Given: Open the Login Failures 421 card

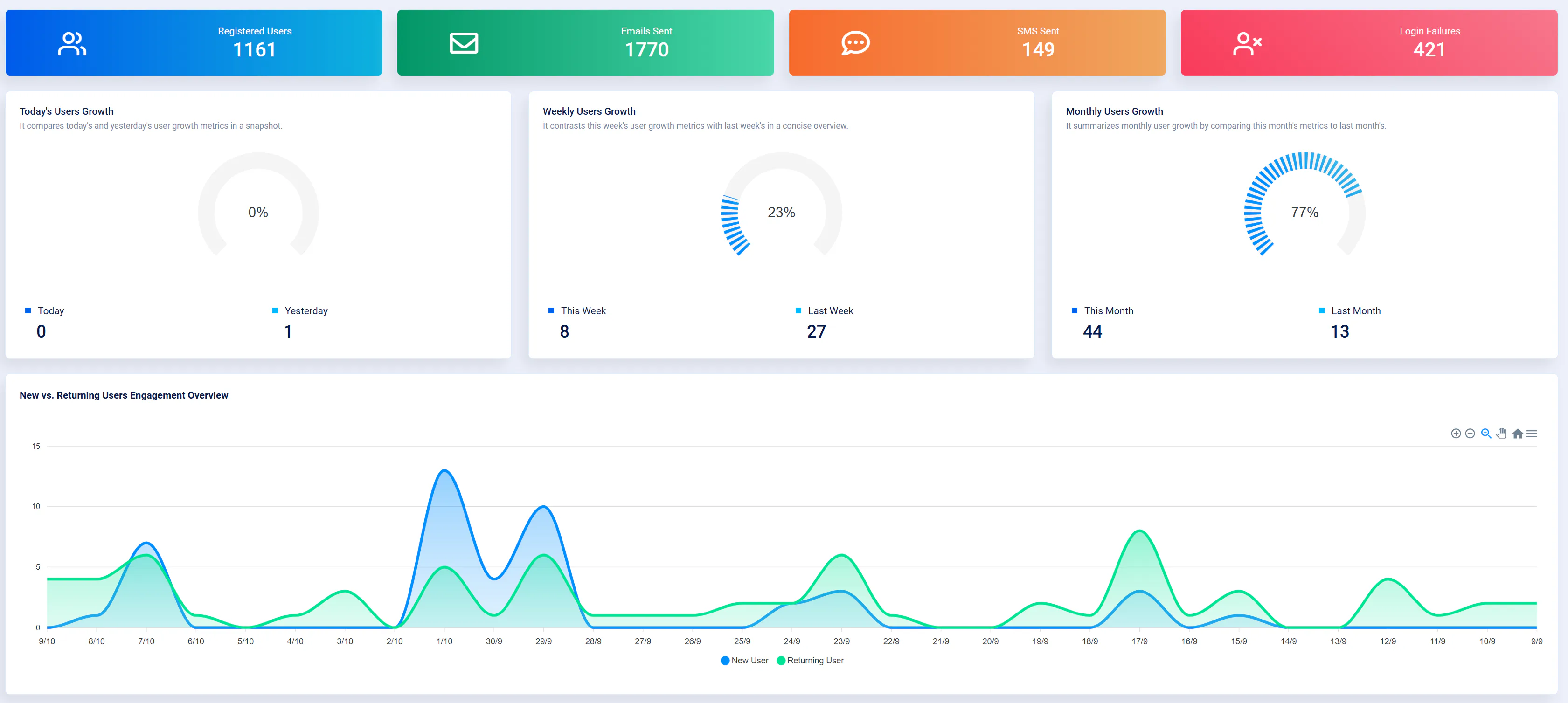Looking at the screenshot, I should [x=1368, y=42].
